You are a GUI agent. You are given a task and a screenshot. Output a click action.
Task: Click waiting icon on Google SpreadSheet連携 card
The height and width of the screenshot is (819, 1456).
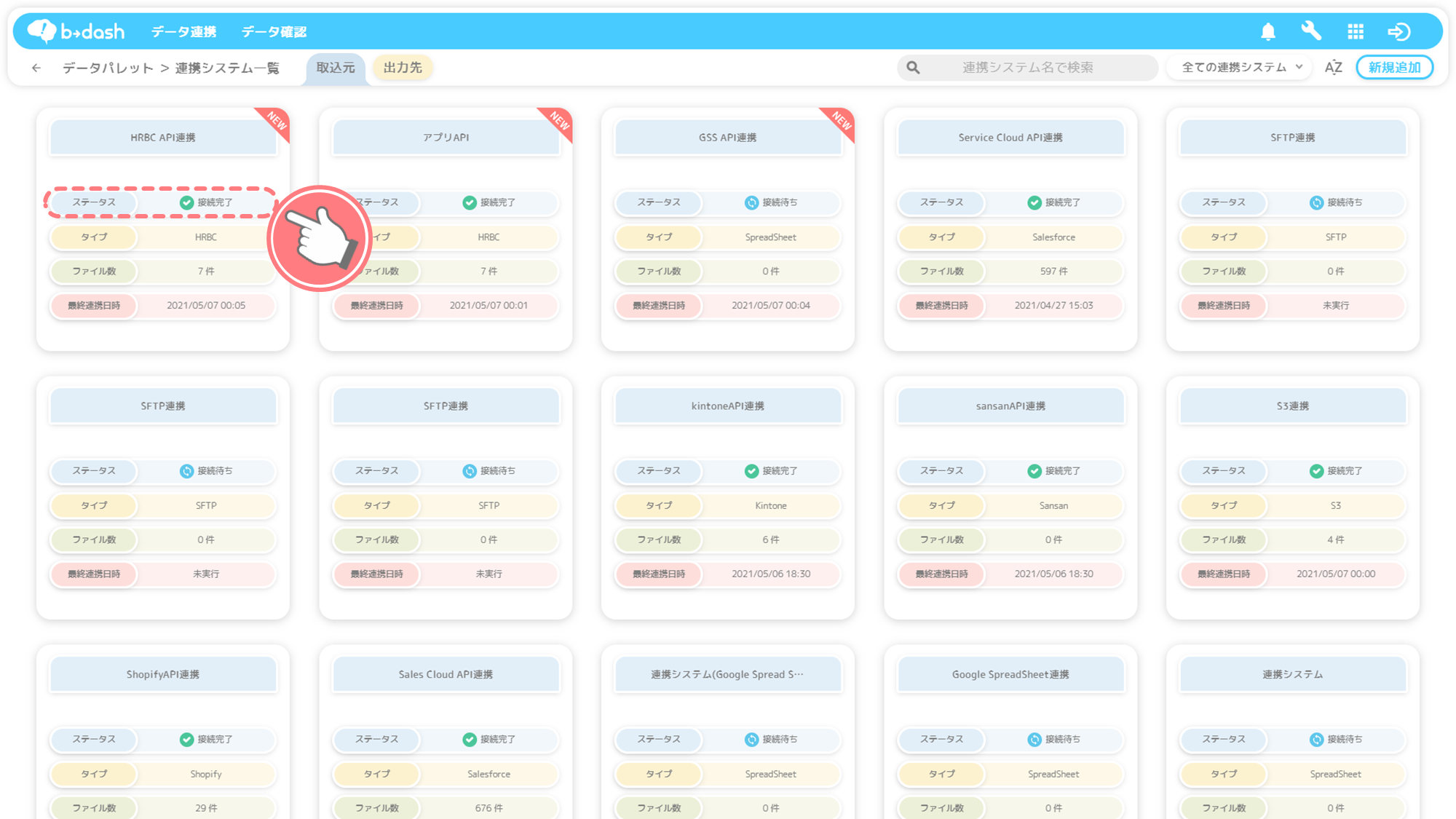coord(1034,740)
